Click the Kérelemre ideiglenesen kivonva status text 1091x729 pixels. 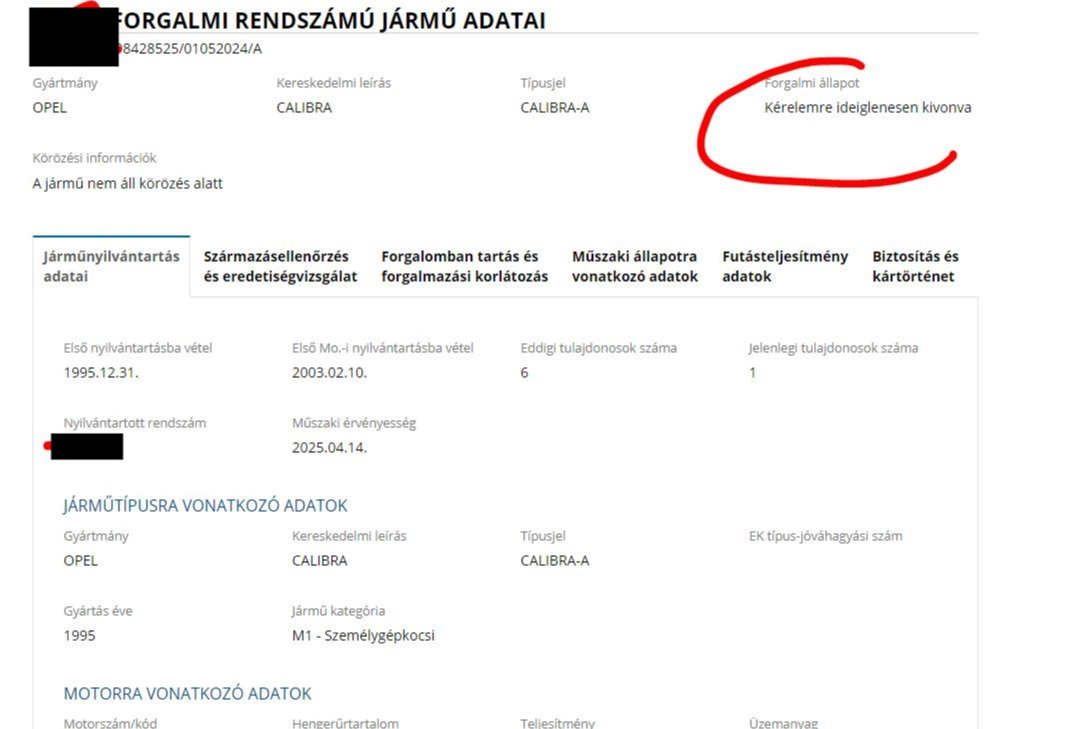[867, 108]
